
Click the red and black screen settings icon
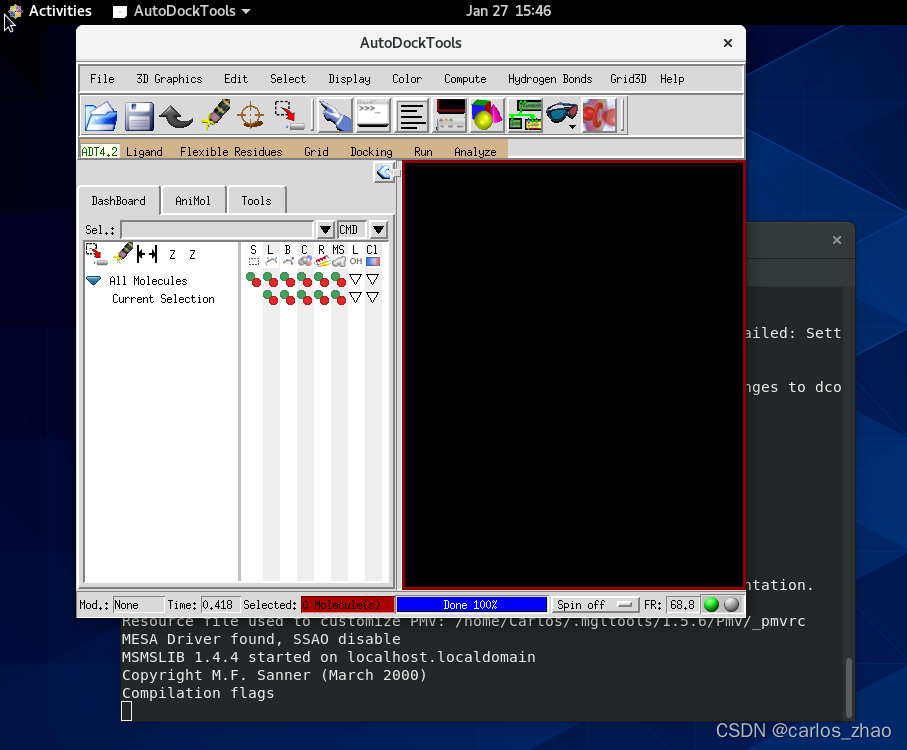click(x=450, y=115)
